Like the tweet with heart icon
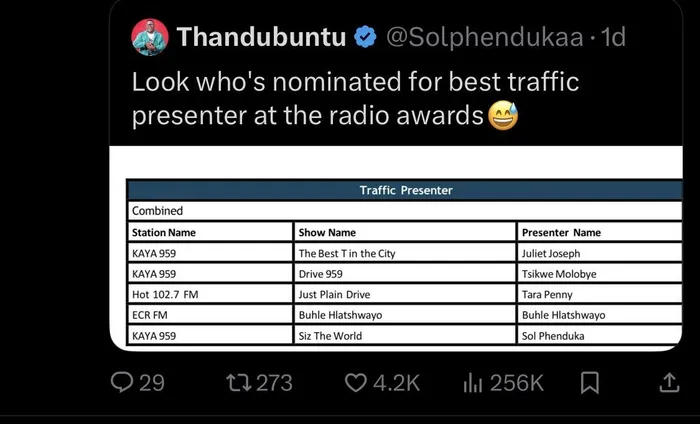 [x=356, y=382]
